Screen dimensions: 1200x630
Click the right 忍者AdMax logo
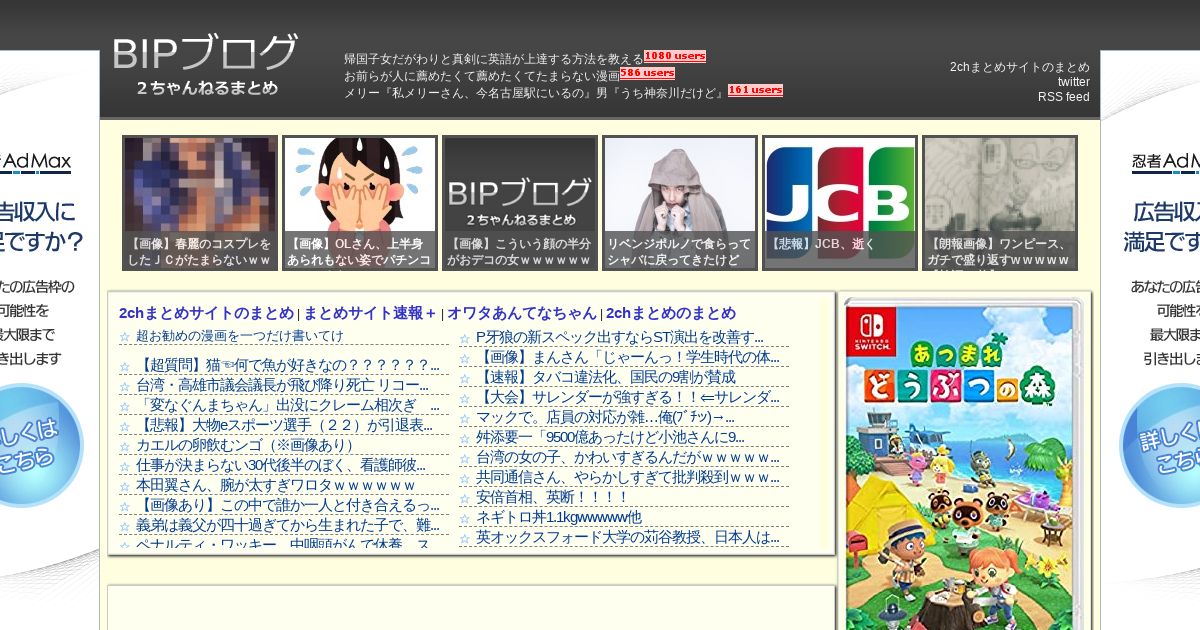point(1166,162)
